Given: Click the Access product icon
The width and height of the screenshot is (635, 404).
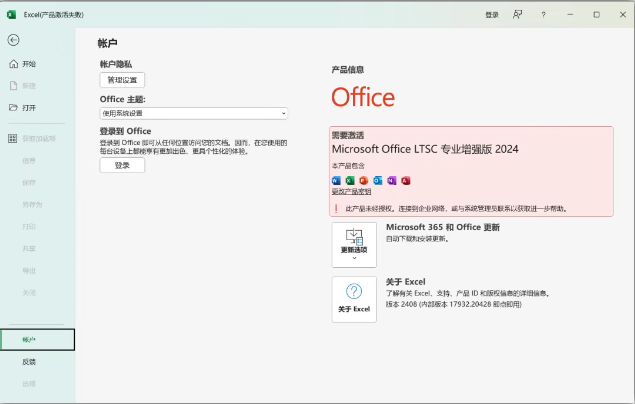Looking at the screenshot, I should pyautogui.click(x=406, y=180).
